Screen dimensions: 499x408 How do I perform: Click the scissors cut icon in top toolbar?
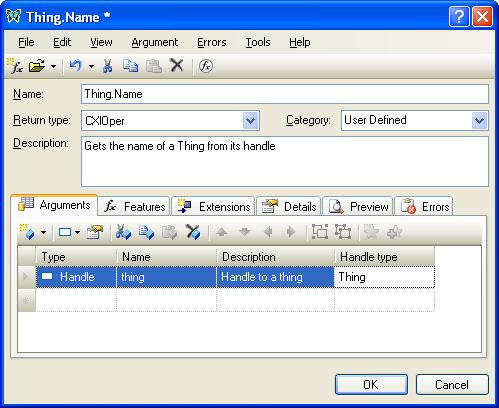pyautogui.click(x=107, y=66)
